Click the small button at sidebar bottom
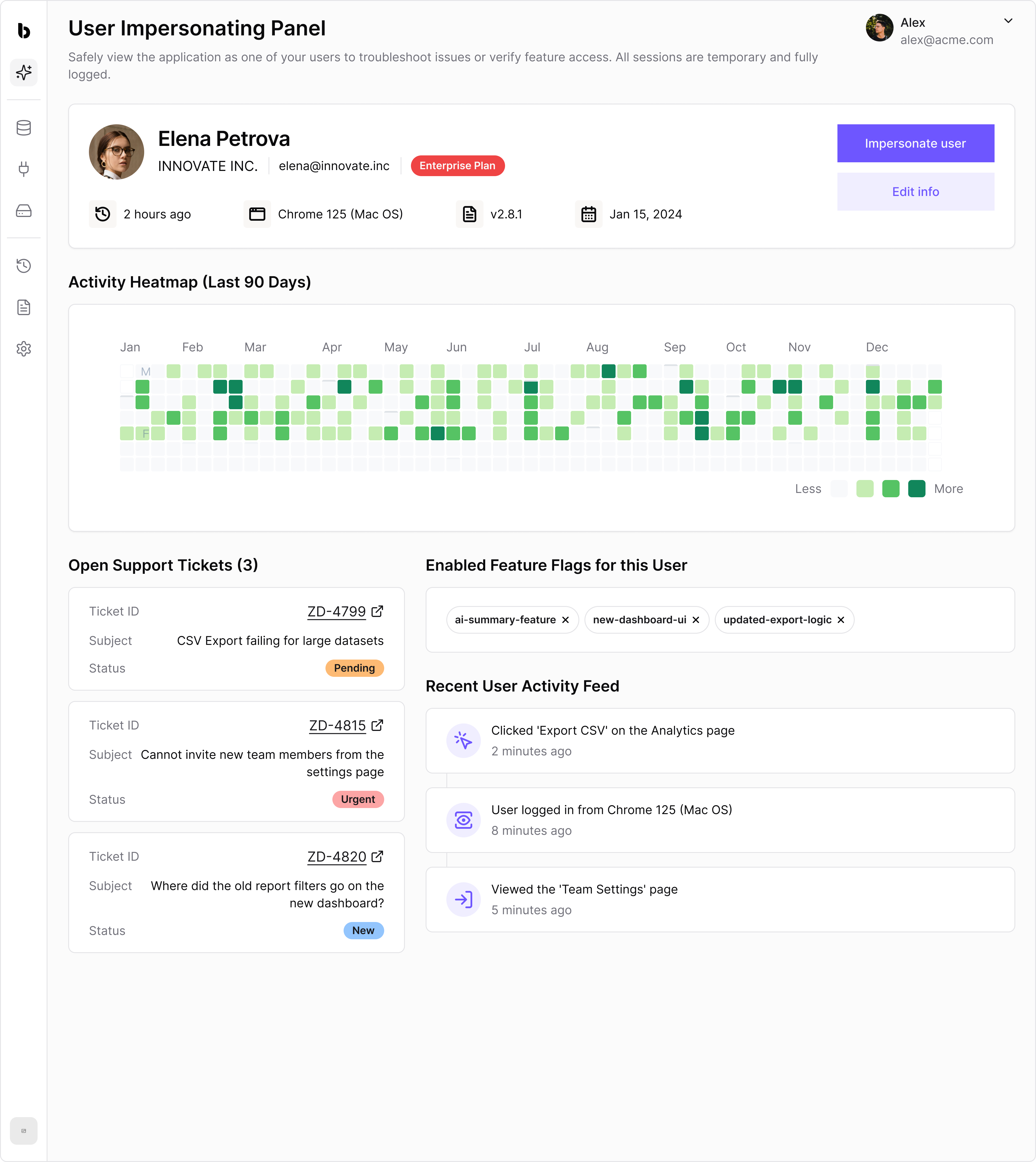Image resolution: width=1036 pixels, height=1162 pixels. click(x=24, y=1130)
